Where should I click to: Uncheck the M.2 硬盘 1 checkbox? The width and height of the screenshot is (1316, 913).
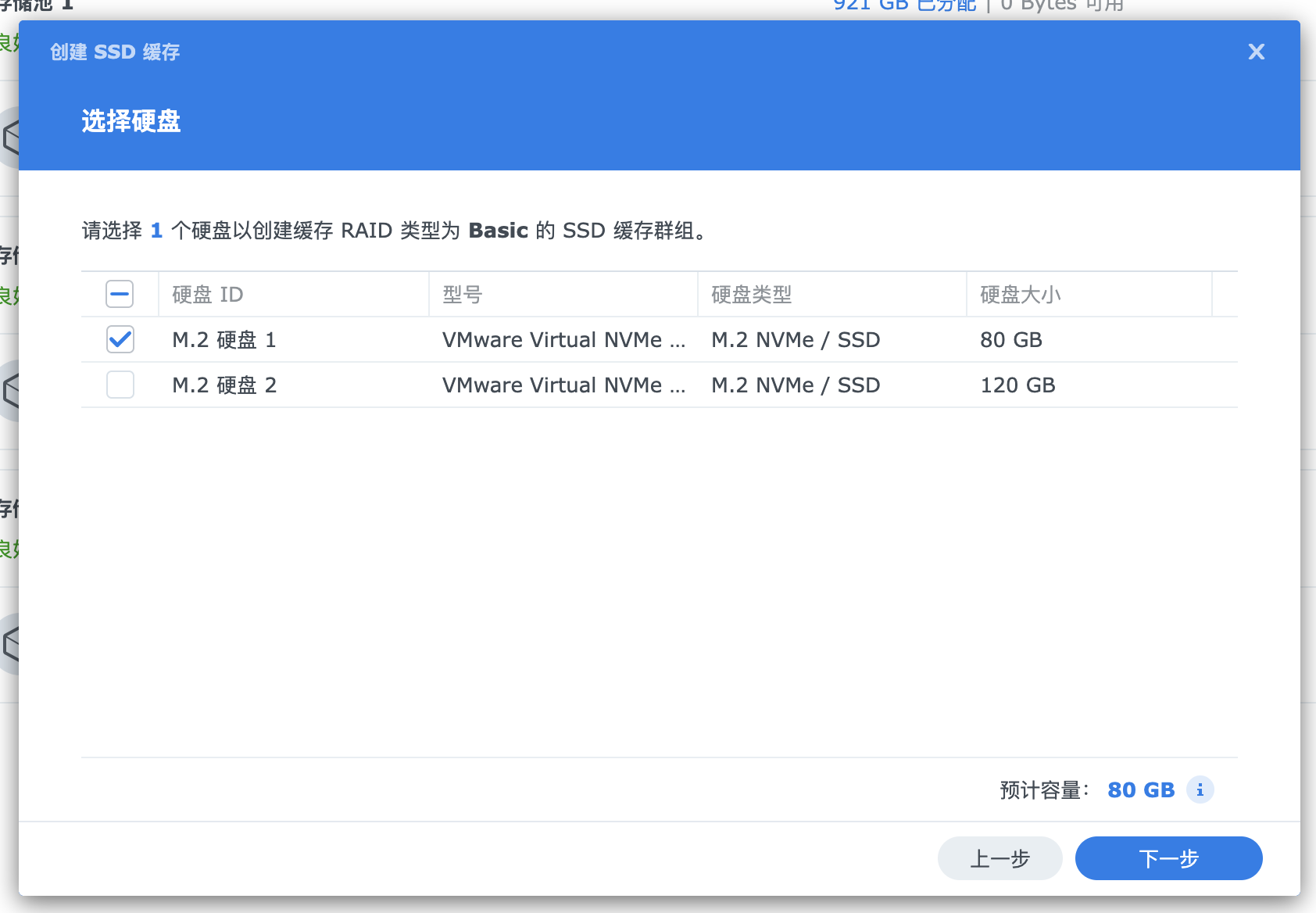(120, 339)
